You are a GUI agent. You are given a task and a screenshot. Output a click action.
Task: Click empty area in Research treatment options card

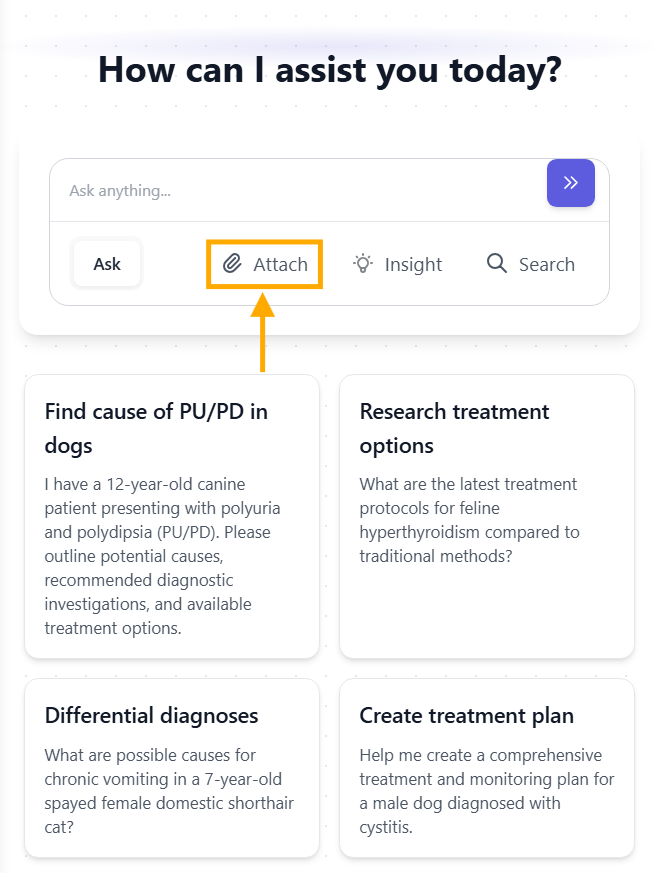pyautogui.click(x=486, y=615)
